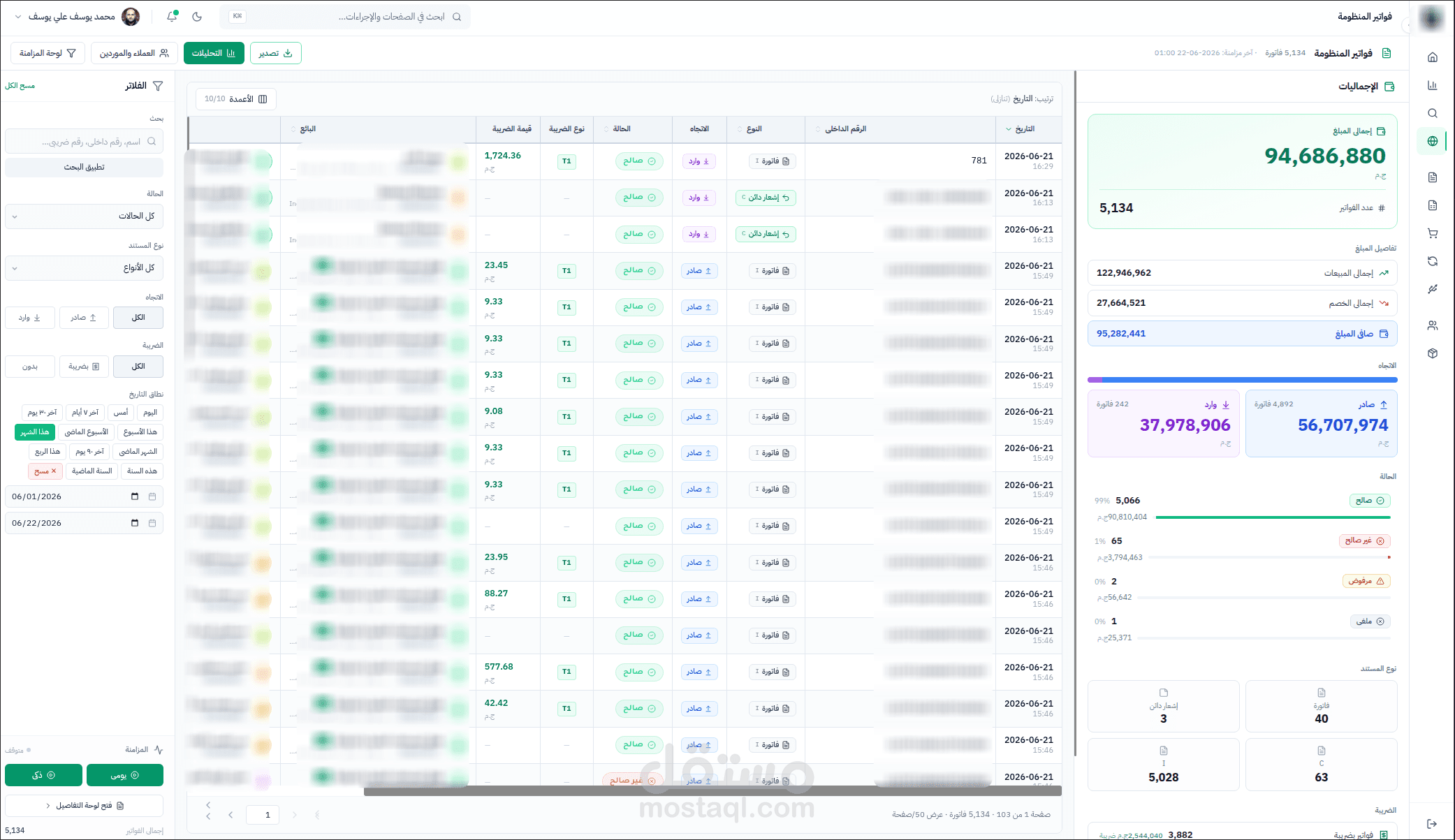The height and width of the screenshot is (840, 1455).
Task: Click the filter search input field
Action: coord(84,142)
